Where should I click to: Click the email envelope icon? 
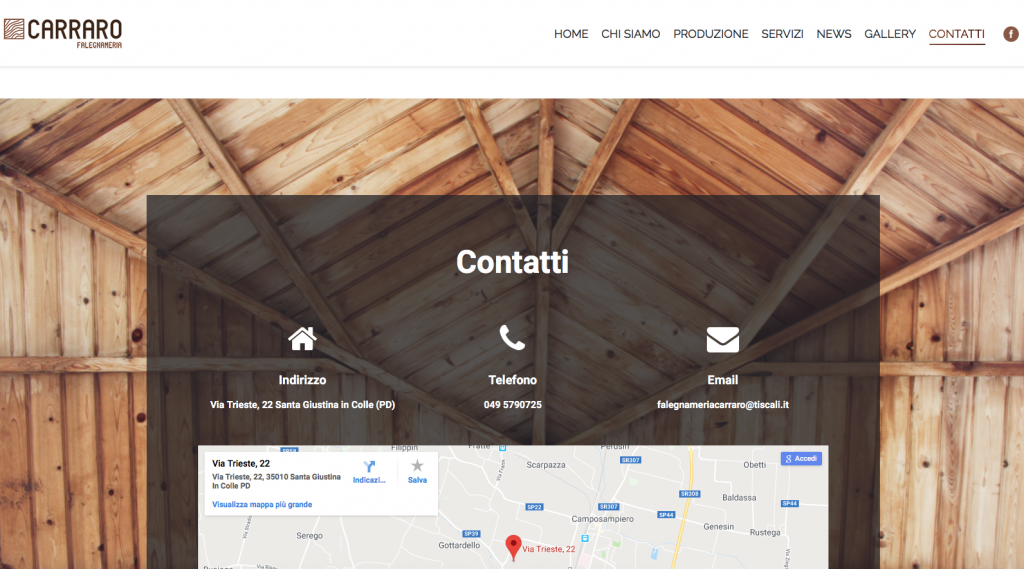(x=722, y=340)
